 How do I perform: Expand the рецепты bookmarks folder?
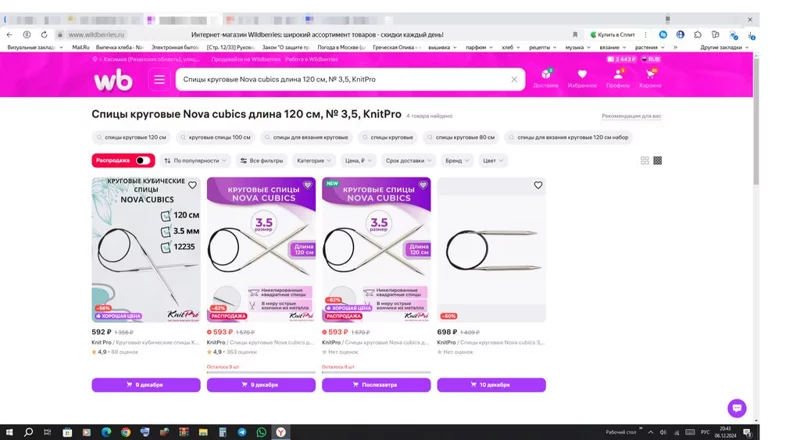pos(542,47)
